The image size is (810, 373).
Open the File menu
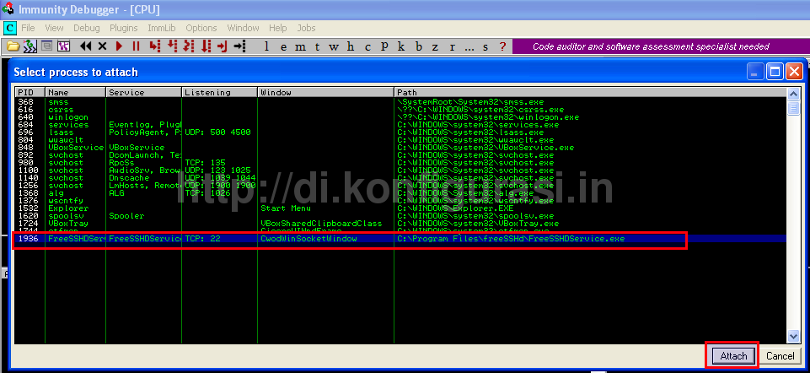coord(28,28)
